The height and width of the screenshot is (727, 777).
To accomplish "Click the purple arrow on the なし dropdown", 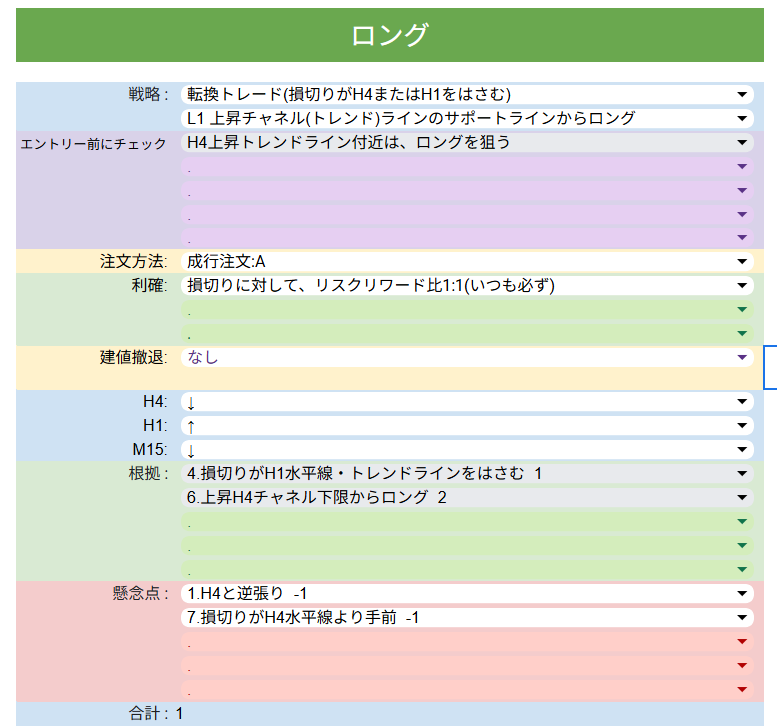I will (742, 357).
